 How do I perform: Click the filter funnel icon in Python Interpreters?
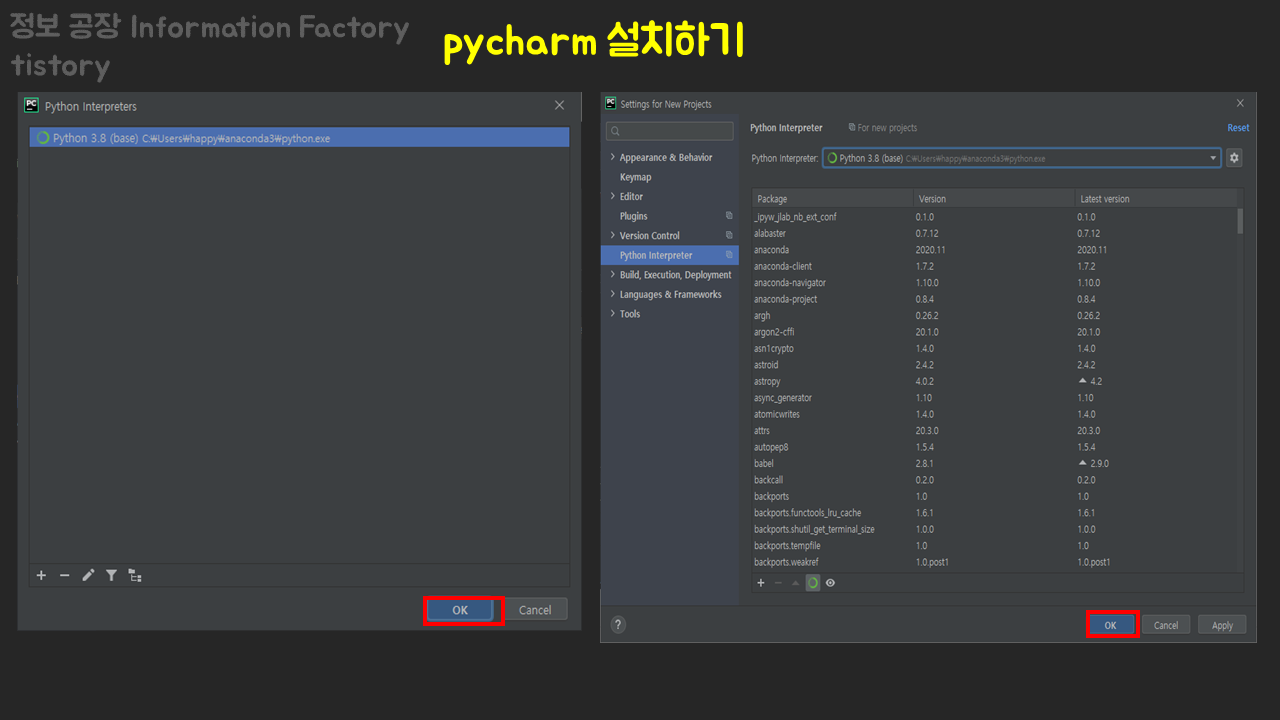click(111, 575)
